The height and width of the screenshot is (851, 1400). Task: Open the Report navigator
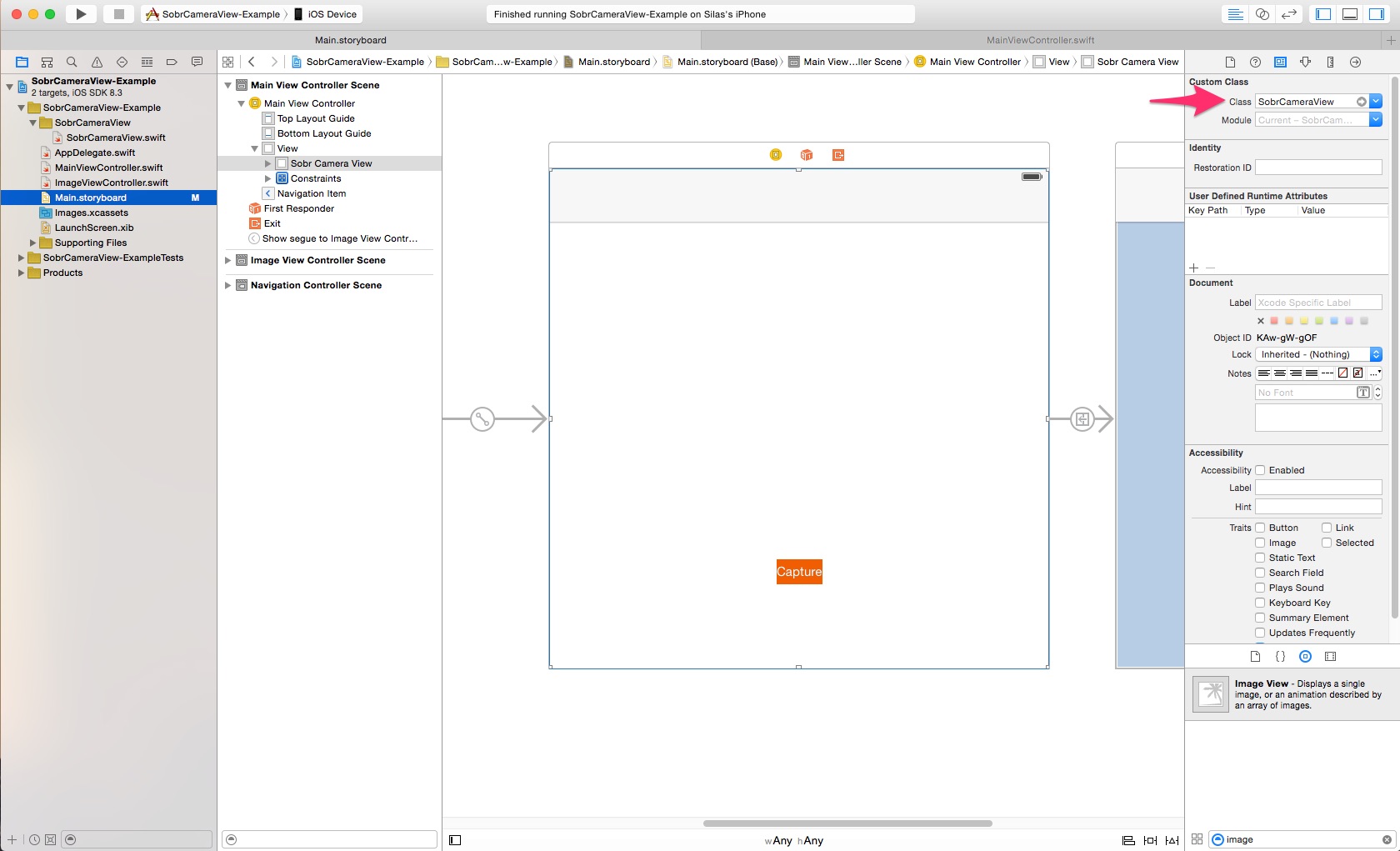coord(197,62)
